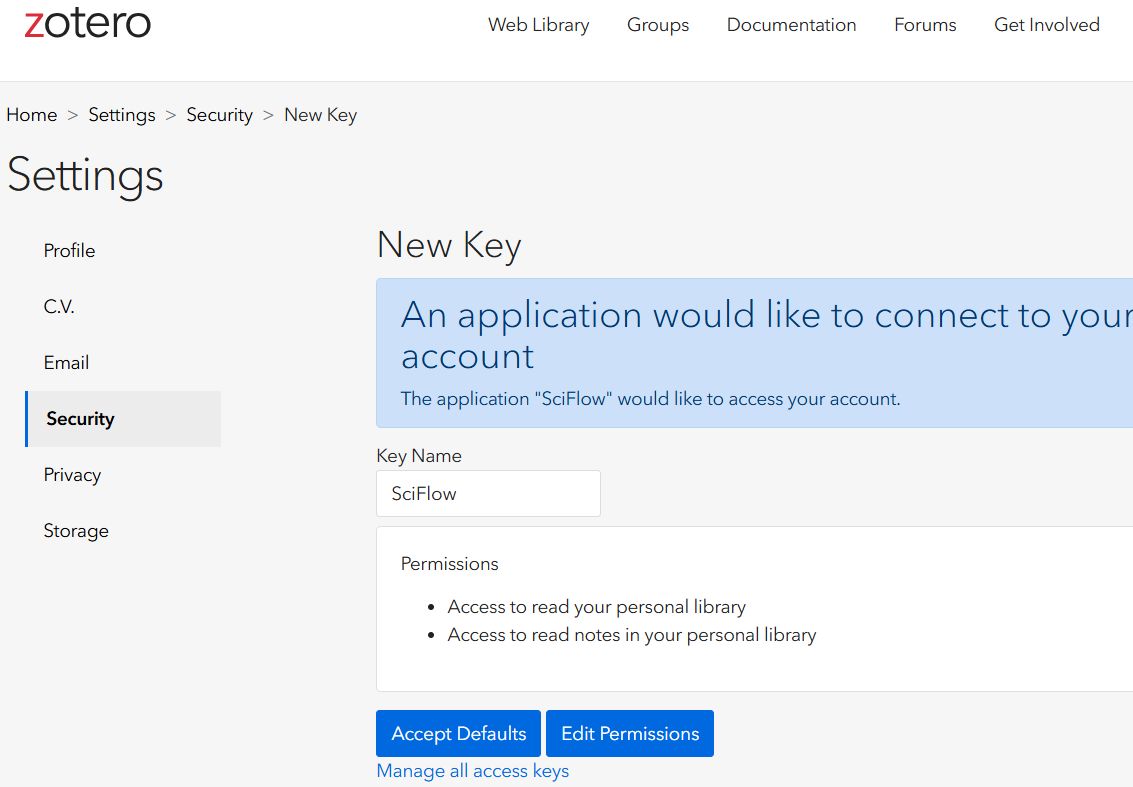The image size is (1133, 787).
Task: Focus the Key Name text field
Action: 488,494
